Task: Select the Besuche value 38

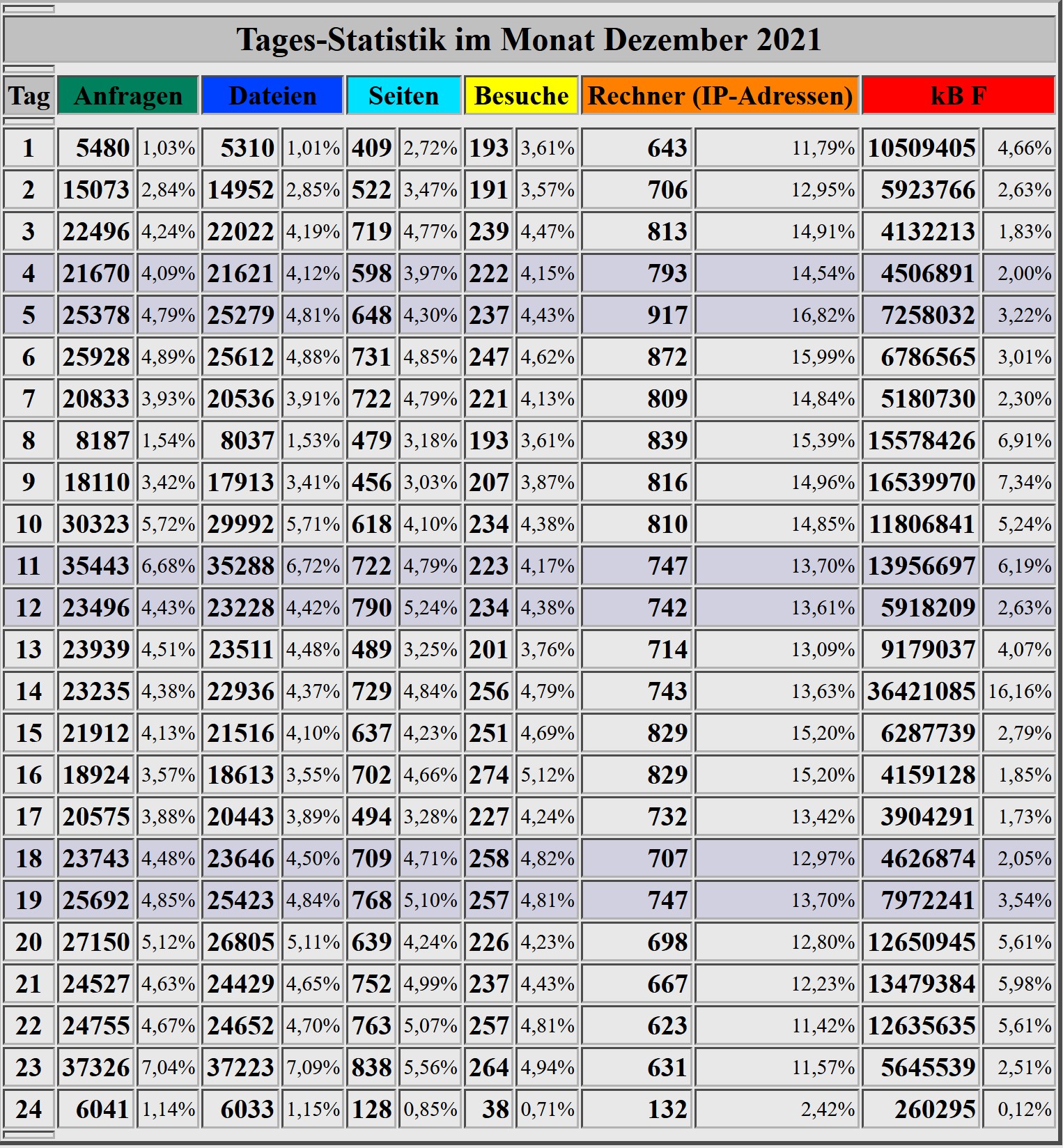Action: (x=496, y=1109)
